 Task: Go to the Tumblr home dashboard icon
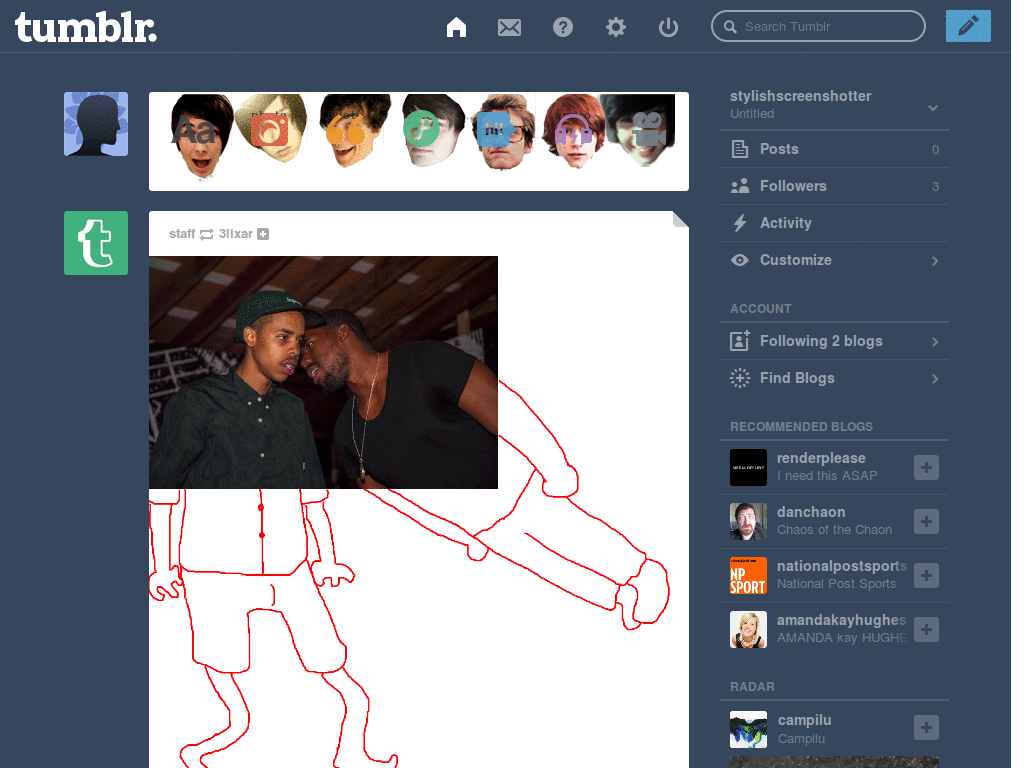pos(456,27)
